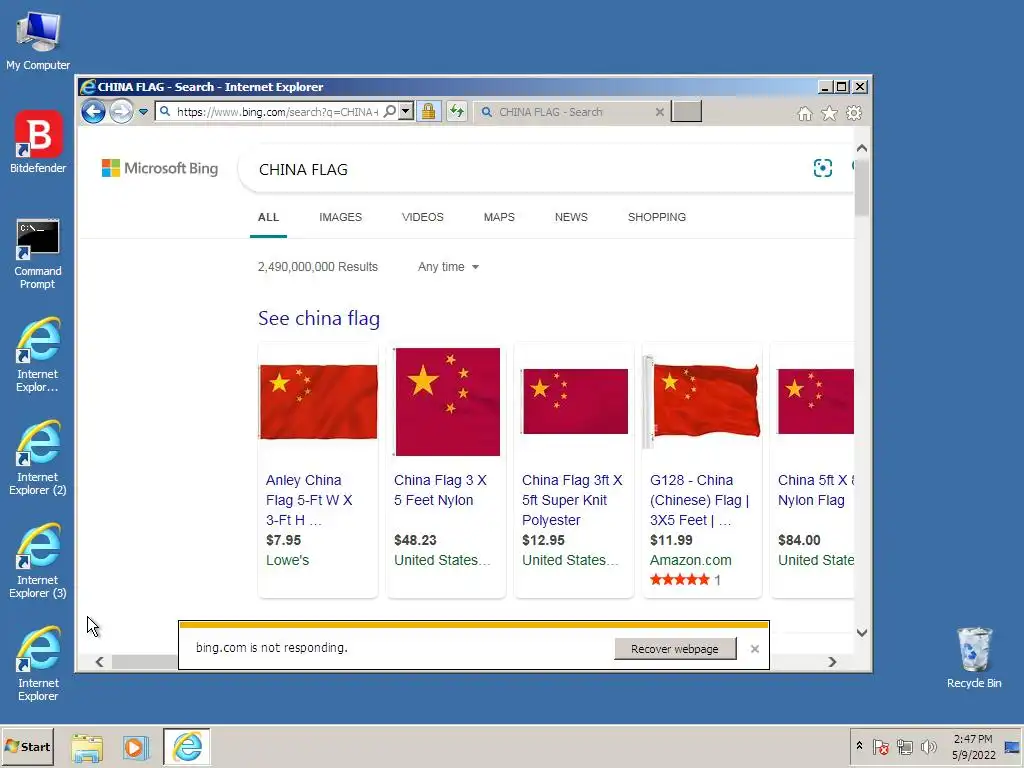This screenshot has height=768, width=1024.
Task: Open Windows Media Player taskbar icon
Action: coord(136,747)
